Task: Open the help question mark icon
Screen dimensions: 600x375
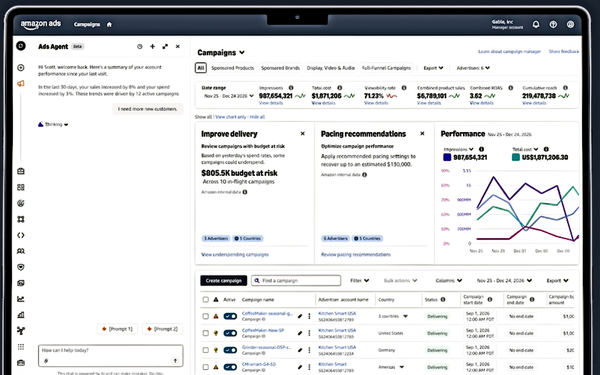Action: click(553, 24)
